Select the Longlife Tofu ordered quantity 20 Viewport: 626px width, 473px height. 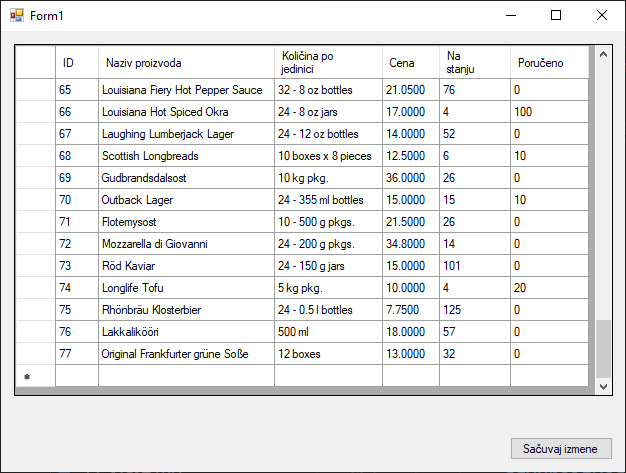549,288
